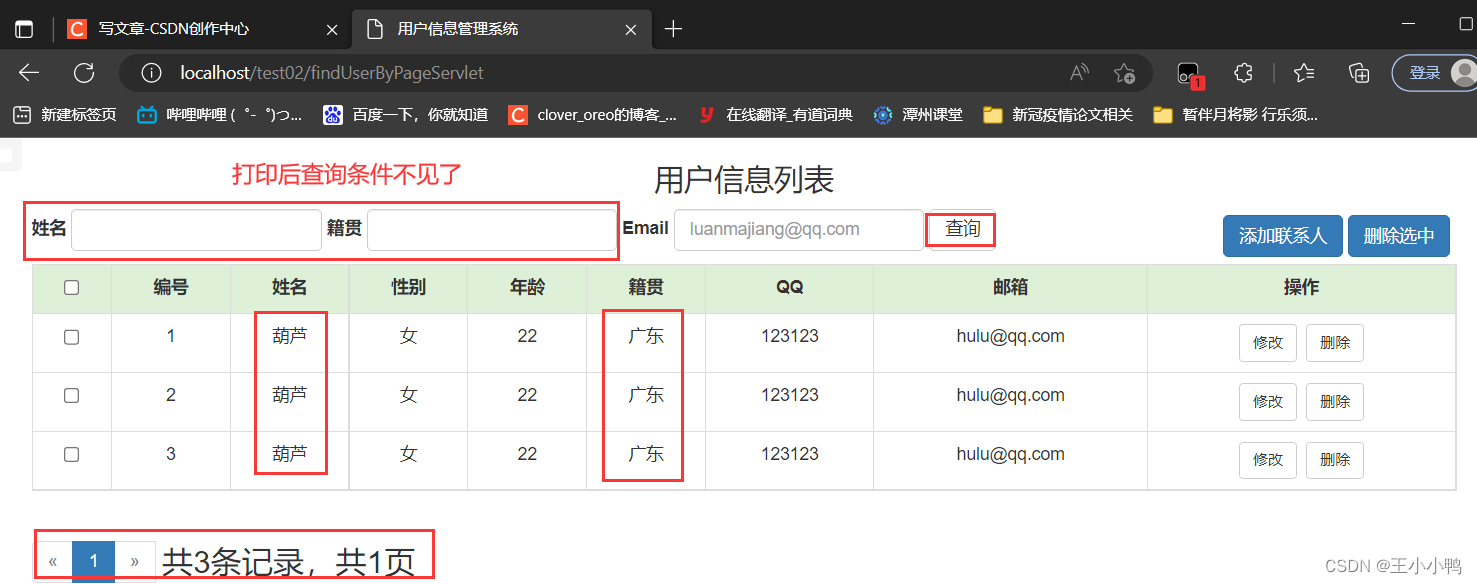
Task: Toggle the select-all checkbox in table header
Action: point(71,288)
